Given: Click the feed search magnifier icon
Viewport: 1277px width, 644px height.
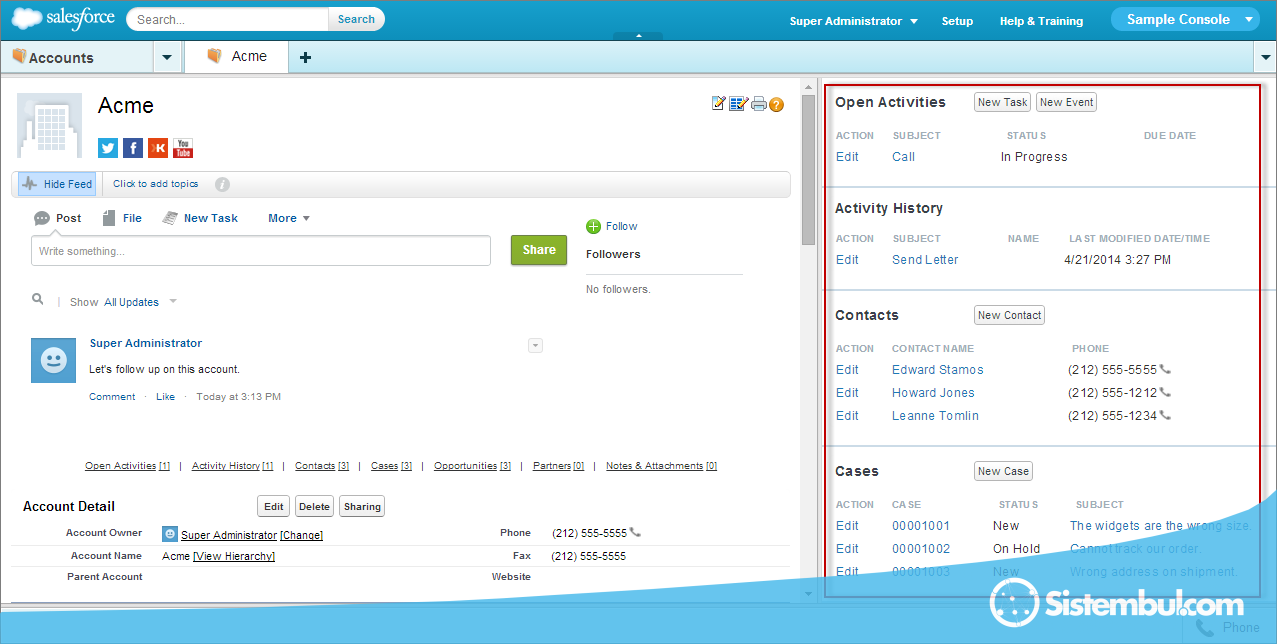Looking at the screenshot, I should [38, 299].
